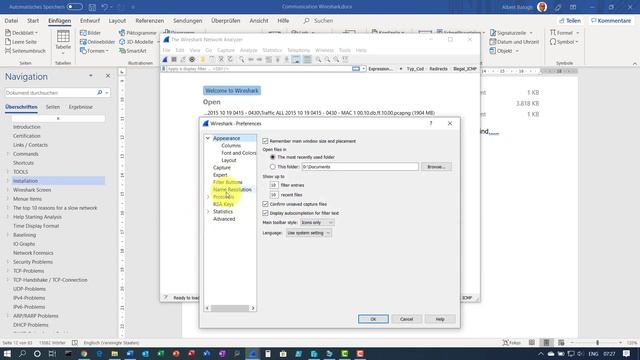Select Name Resolution in Preferences tree
The width and height of the screenshot is (640, 360).
[x=232, y=189]
